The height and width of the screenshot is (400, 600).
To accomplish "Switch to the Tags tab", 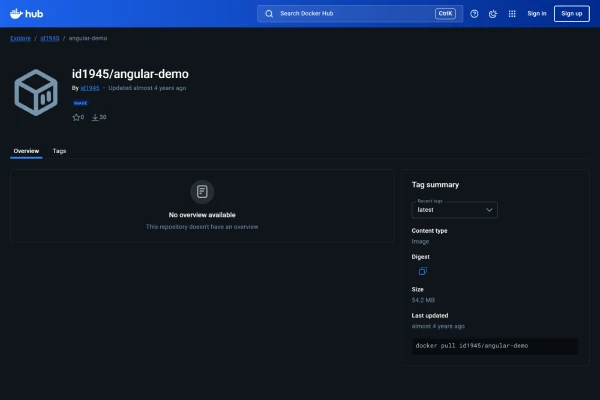I will click(x=59, y=151).
